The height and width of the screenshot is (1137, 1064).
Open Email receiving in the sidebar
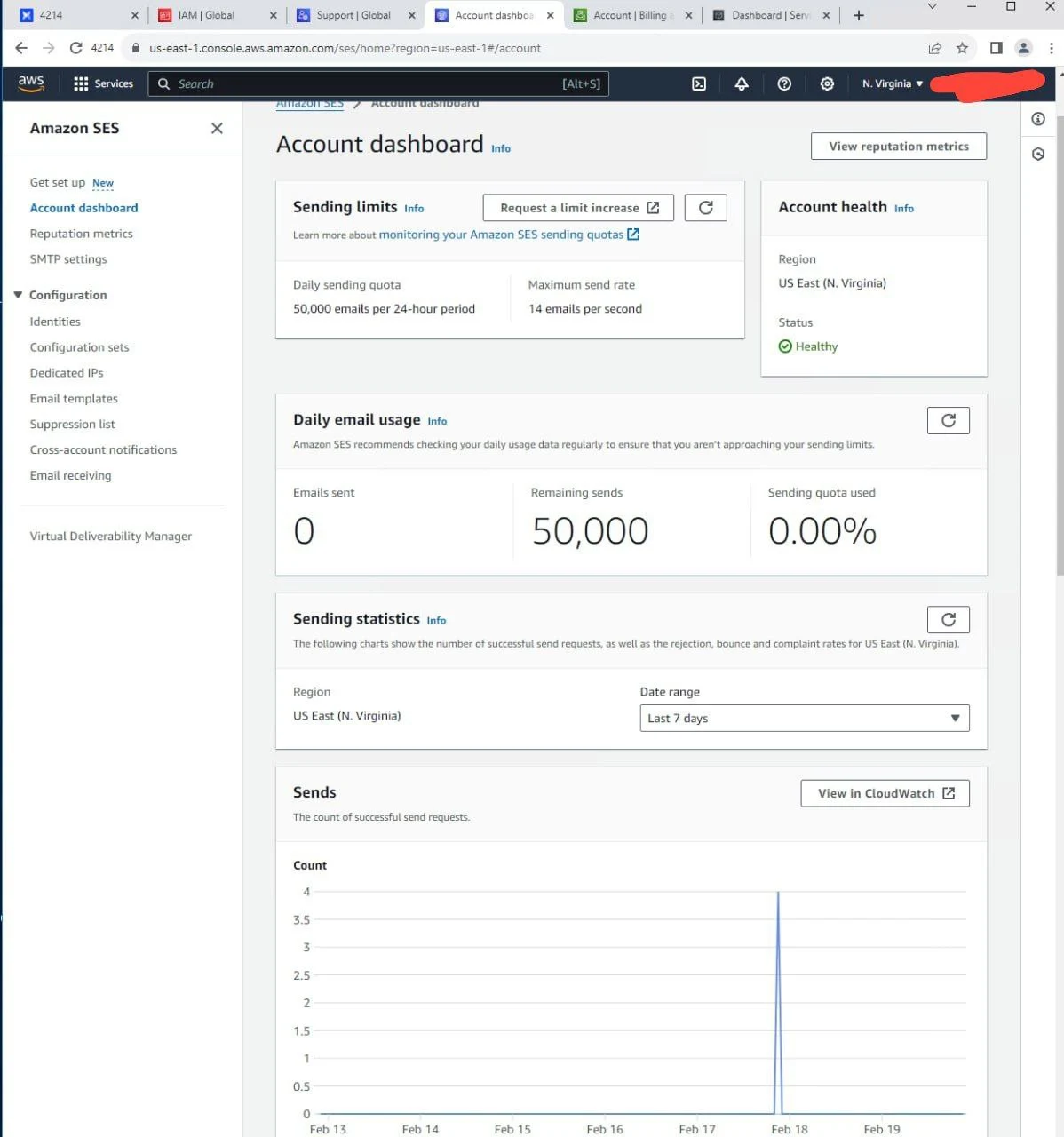pyautogui.click(x=71, y=476)
